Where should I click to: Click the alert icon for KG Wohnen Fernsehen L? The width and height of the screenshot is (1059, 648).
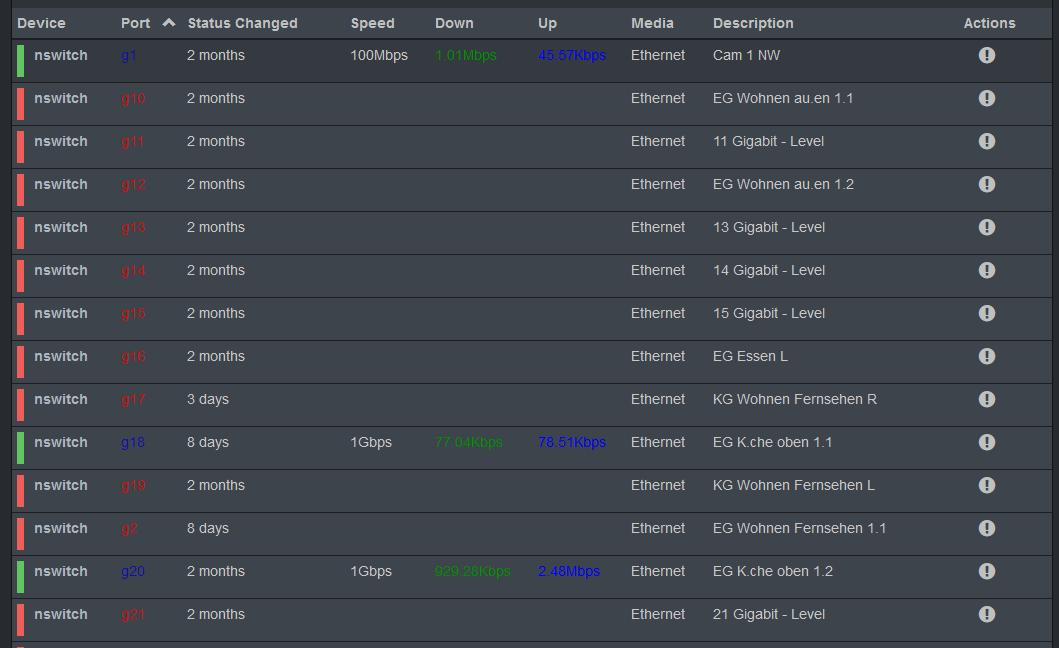click(x=986, y=485)
